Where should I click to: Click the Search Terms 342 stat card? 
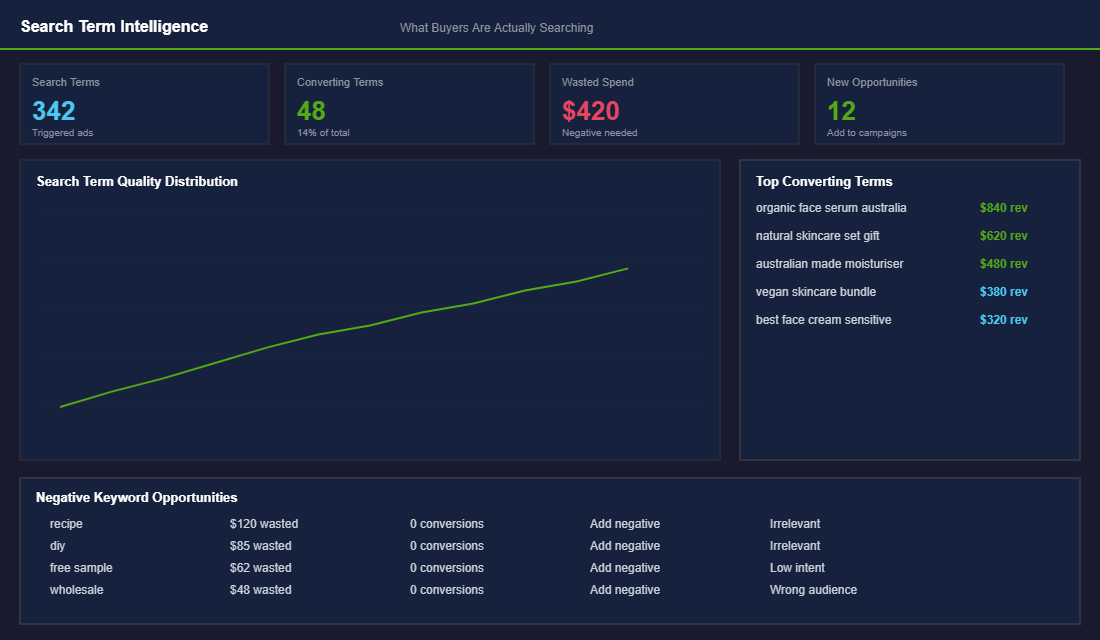(x=144, y=103)
